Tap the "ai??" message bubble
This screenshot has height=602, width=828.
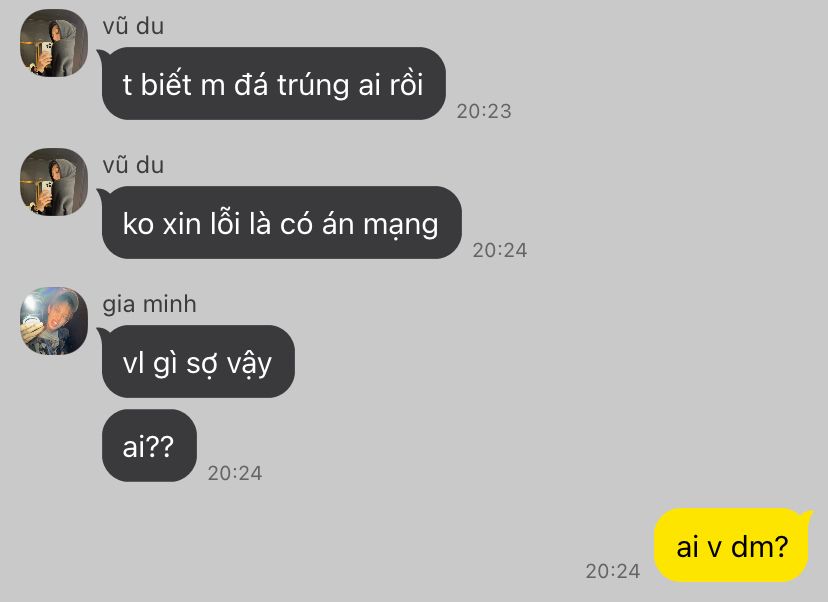[149, 445]
